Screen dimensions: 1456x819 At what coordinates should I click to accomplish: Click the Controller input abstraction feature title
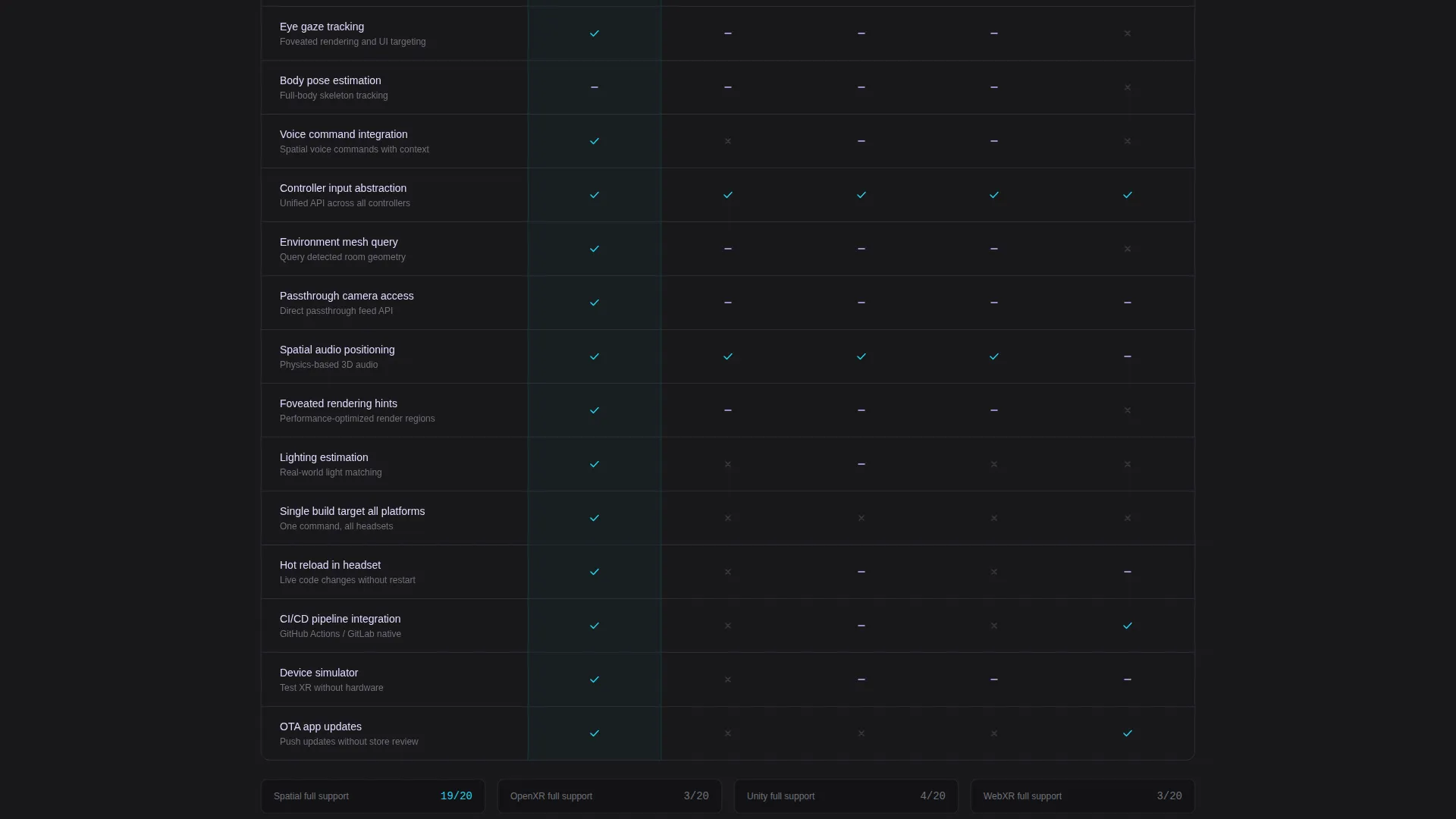click(343, 188)
